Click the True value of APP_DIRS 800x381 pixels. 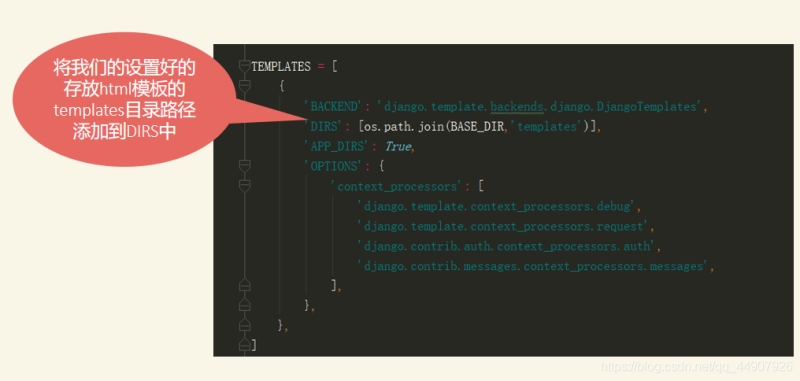(397, 146)
